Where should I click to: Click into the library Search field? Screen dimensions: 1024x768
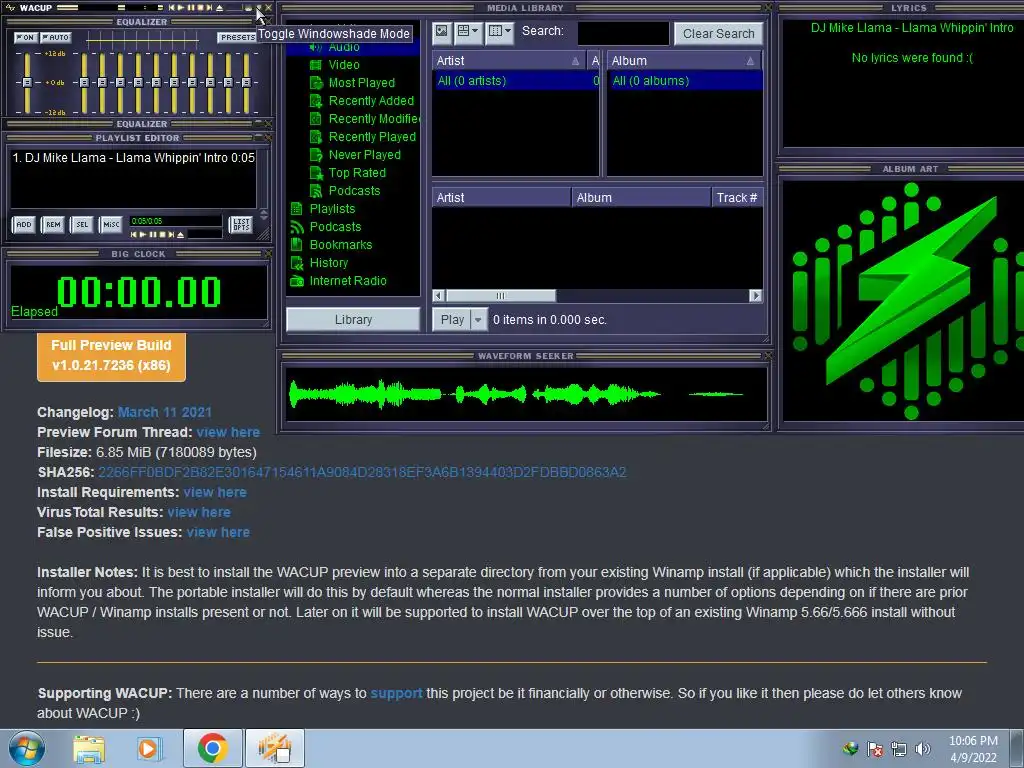click(623, 33)
